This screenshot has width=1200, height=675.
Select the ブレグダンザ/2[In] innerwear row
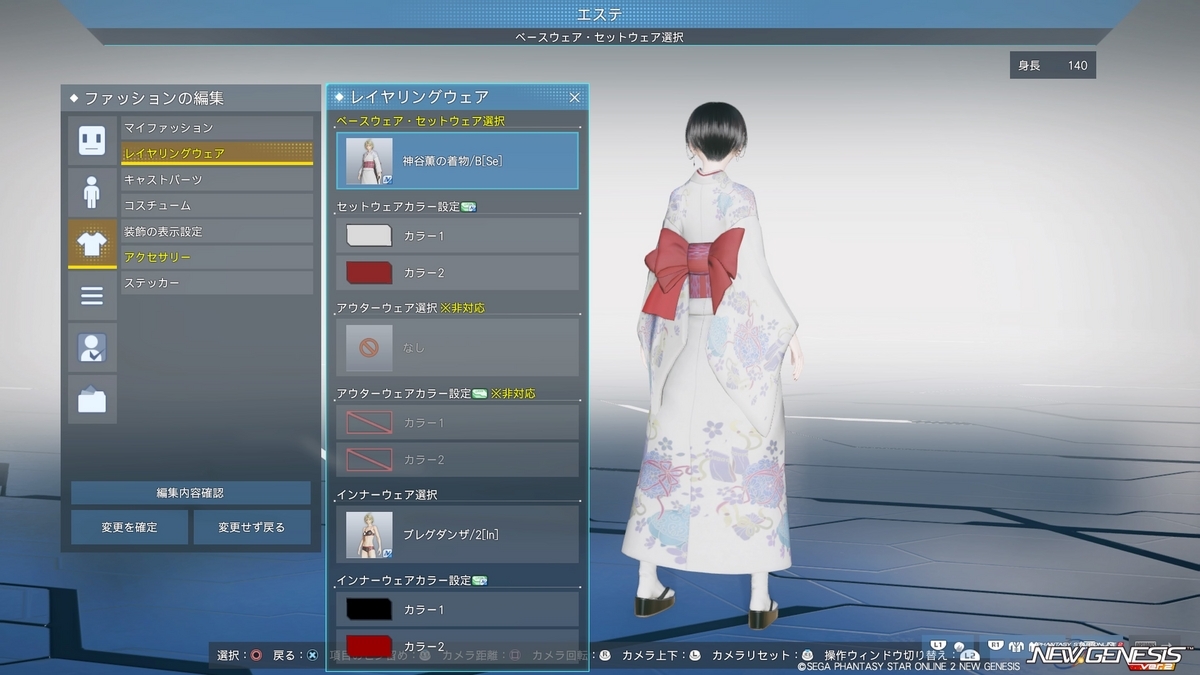pyautogui.click(x=458, y=534)
